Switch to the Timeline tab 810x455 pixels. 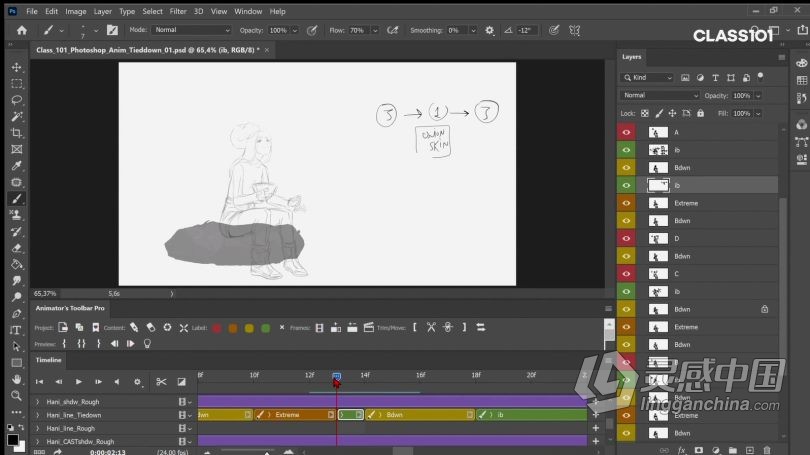49,360
